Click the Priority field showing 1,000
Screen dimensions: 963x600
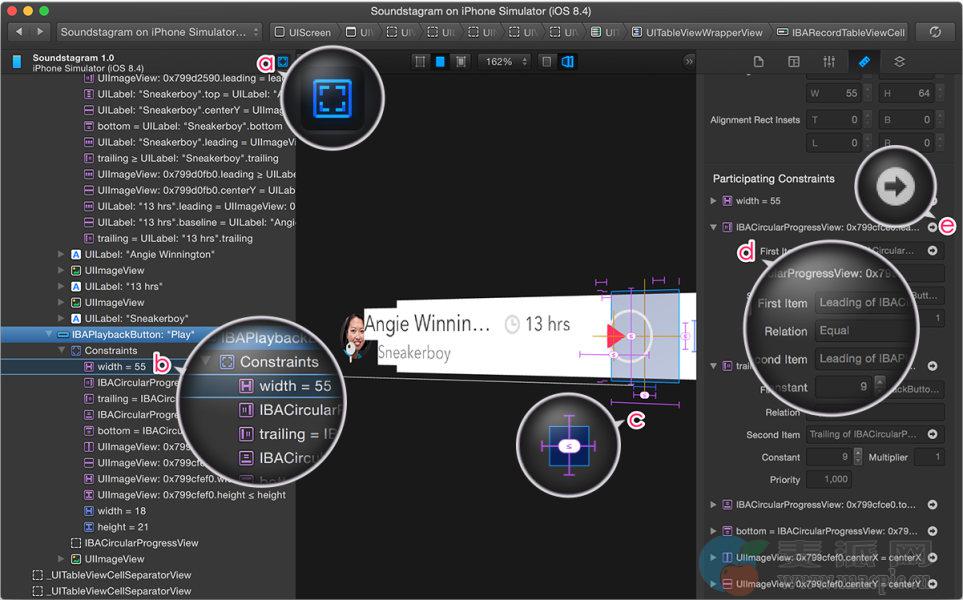point(835,479)
